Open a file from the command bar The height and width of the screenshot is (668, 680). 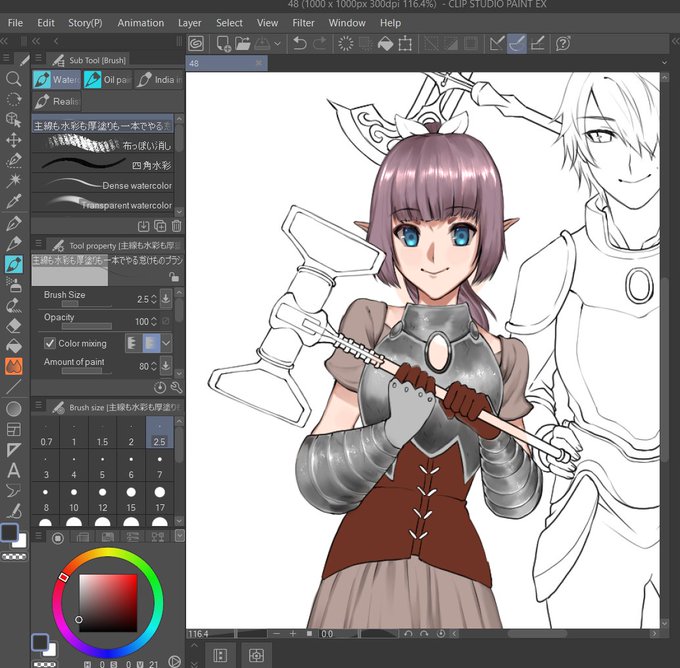tap(243, 43)
